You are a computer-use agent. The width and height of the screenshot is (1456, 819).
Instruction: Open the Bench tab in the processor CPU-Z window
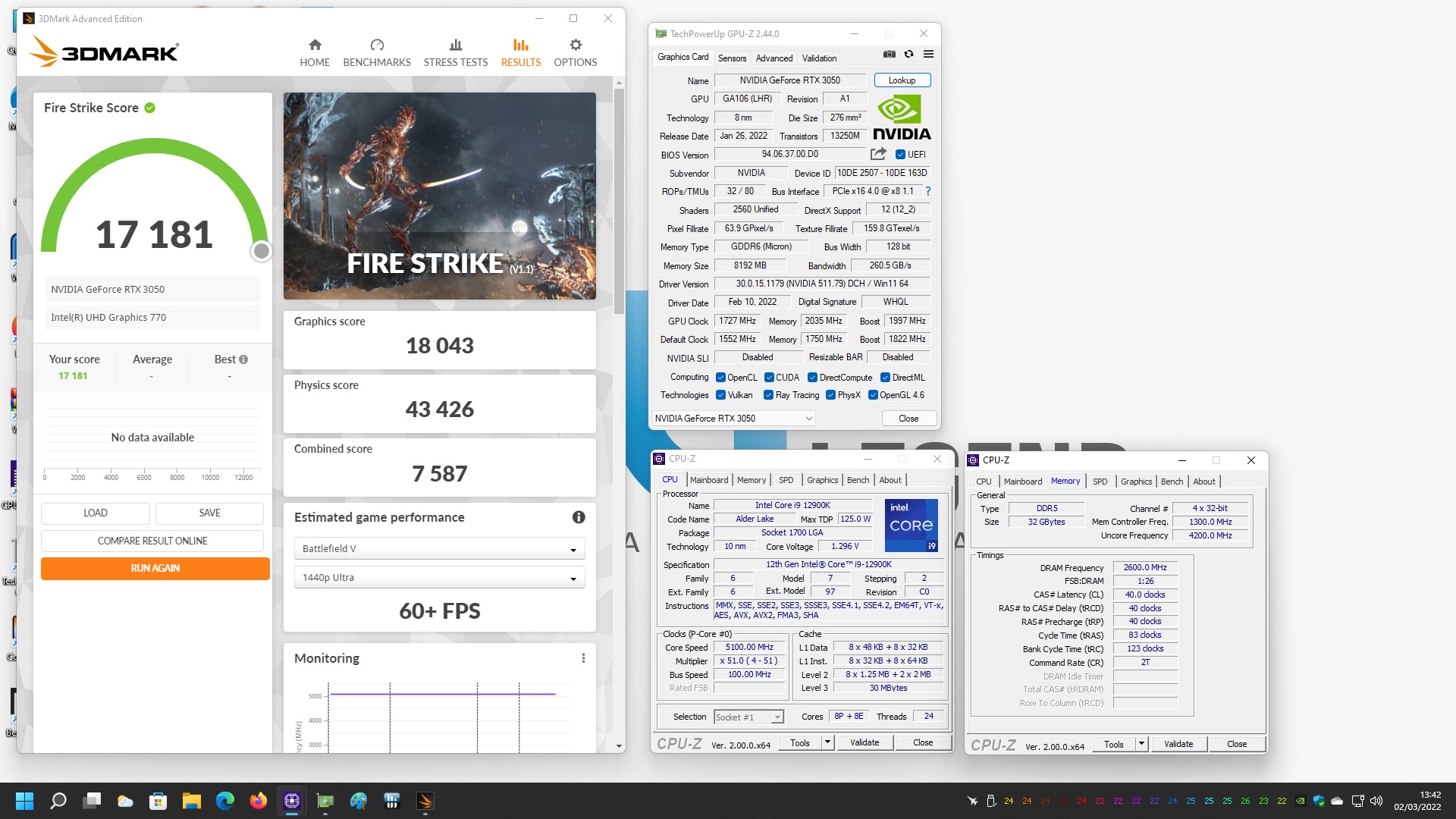(858, 480)
